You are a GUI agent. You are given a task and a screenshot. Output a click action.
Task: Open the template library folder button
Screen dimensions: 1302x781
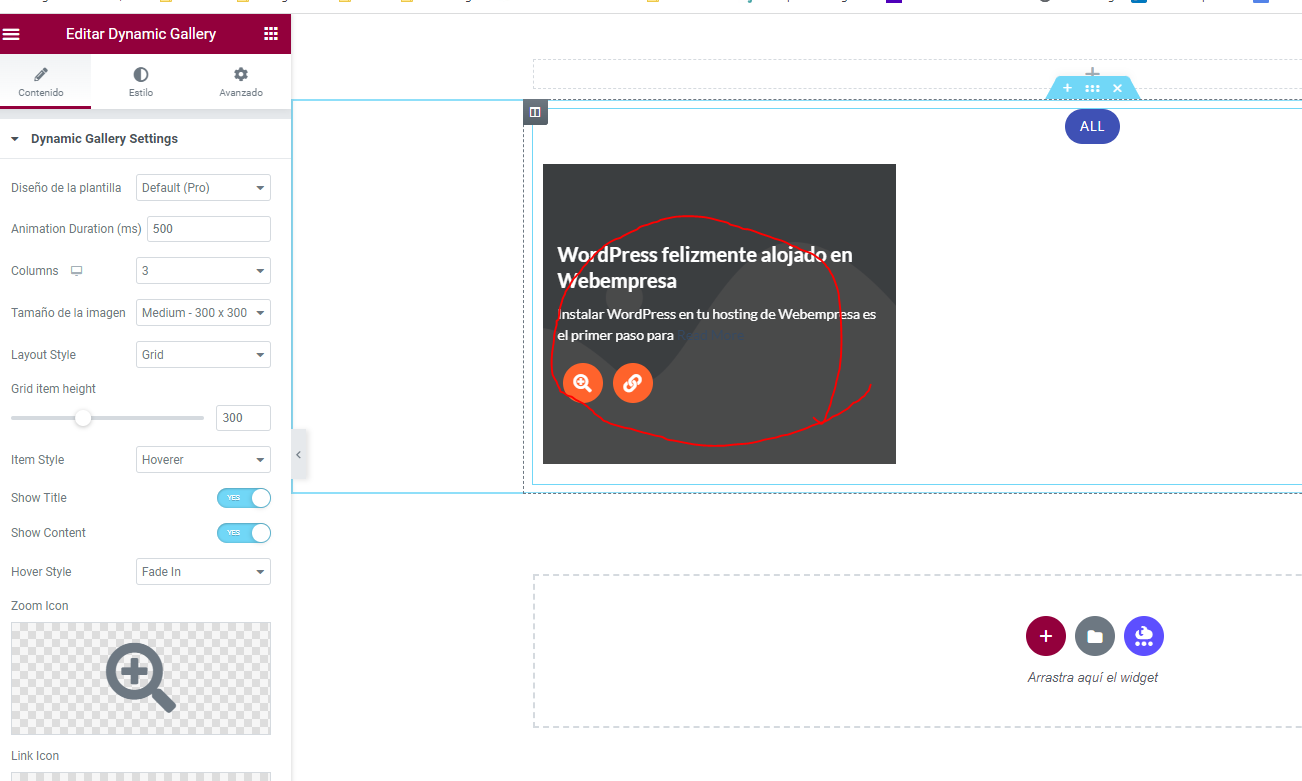1095,636
